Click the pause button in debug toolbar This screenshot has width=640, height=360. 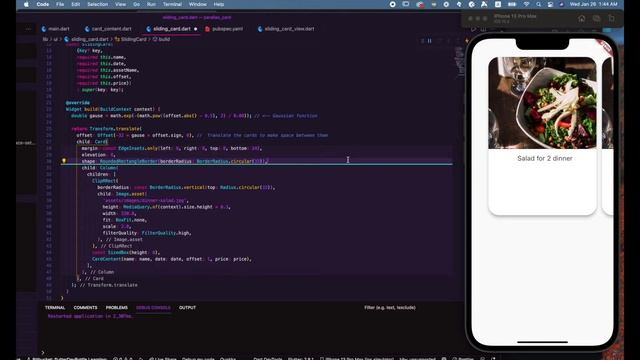coord(429,41)
